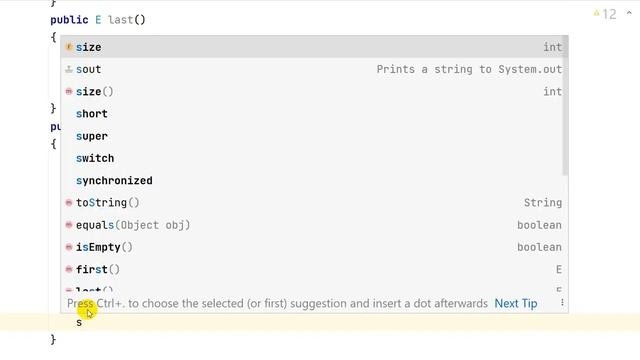Click the warning icon next to 12

596,14
